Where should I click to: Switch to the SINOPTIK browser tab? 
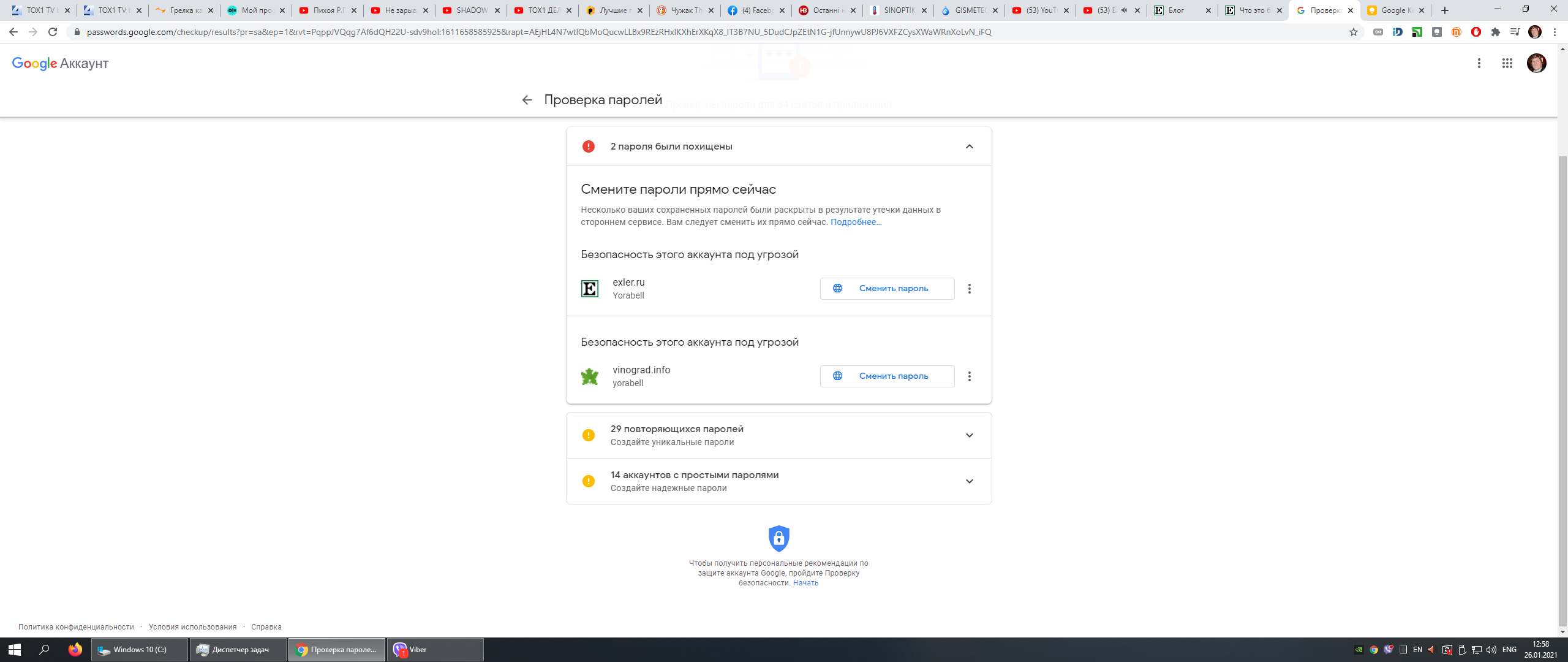click(898, 10)
